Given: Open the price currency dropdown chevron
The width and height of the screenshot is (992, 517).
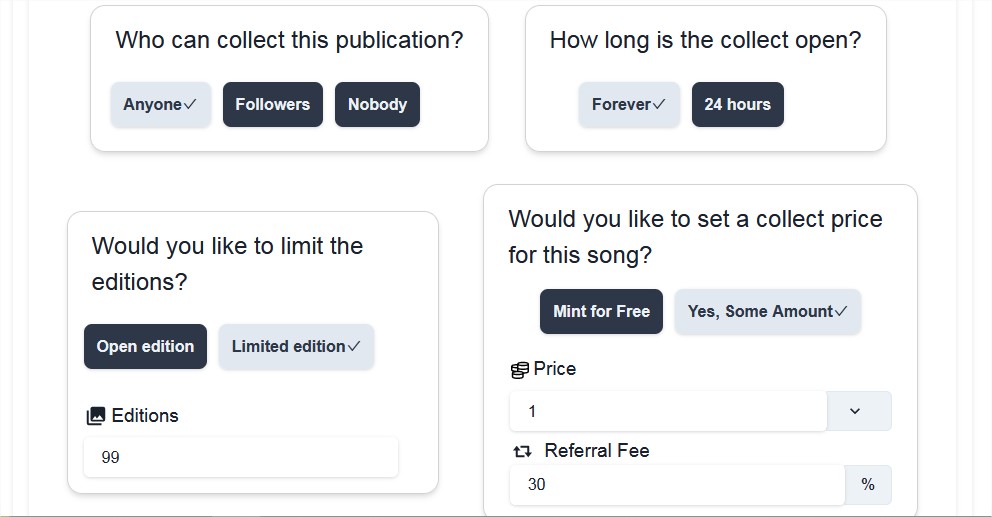Looking at the screenshot, I should point(855,411).
